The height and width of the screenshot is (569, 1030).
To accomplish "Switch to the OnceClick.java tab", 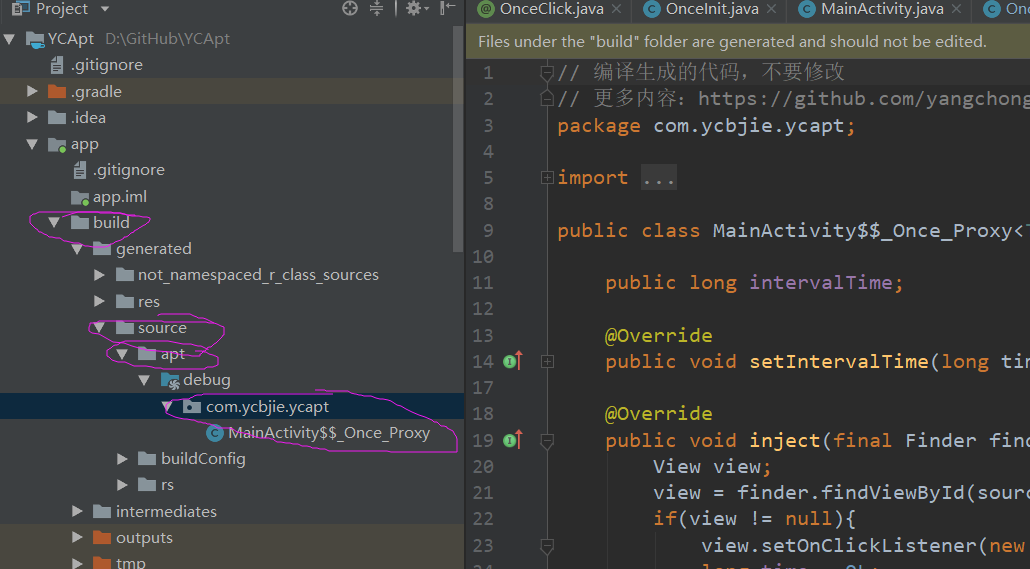I will 551,9.
